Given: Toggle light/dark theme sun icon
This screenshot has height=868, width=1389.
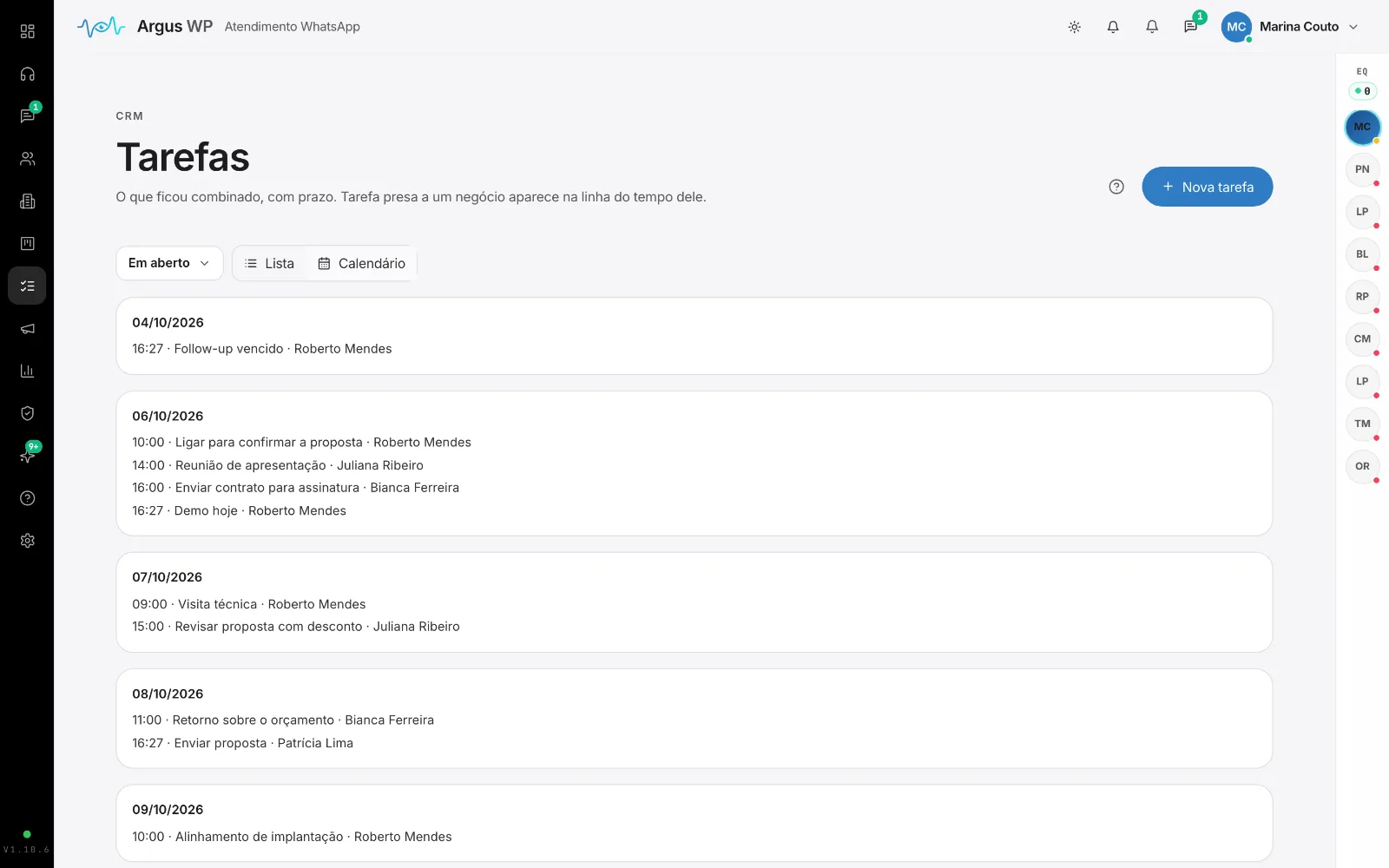Looking at the screenshot, I should click(x=1074, y=27).
